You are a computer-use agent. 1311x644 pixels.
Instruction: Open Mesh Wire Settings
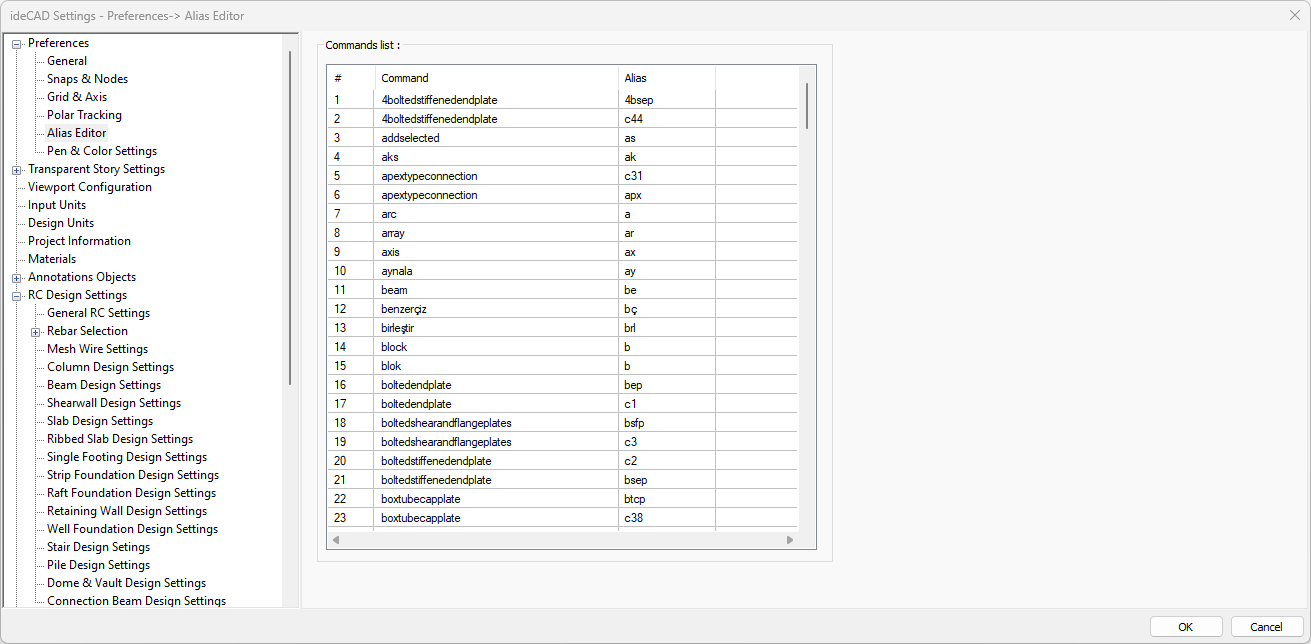[x=97, y=349]
